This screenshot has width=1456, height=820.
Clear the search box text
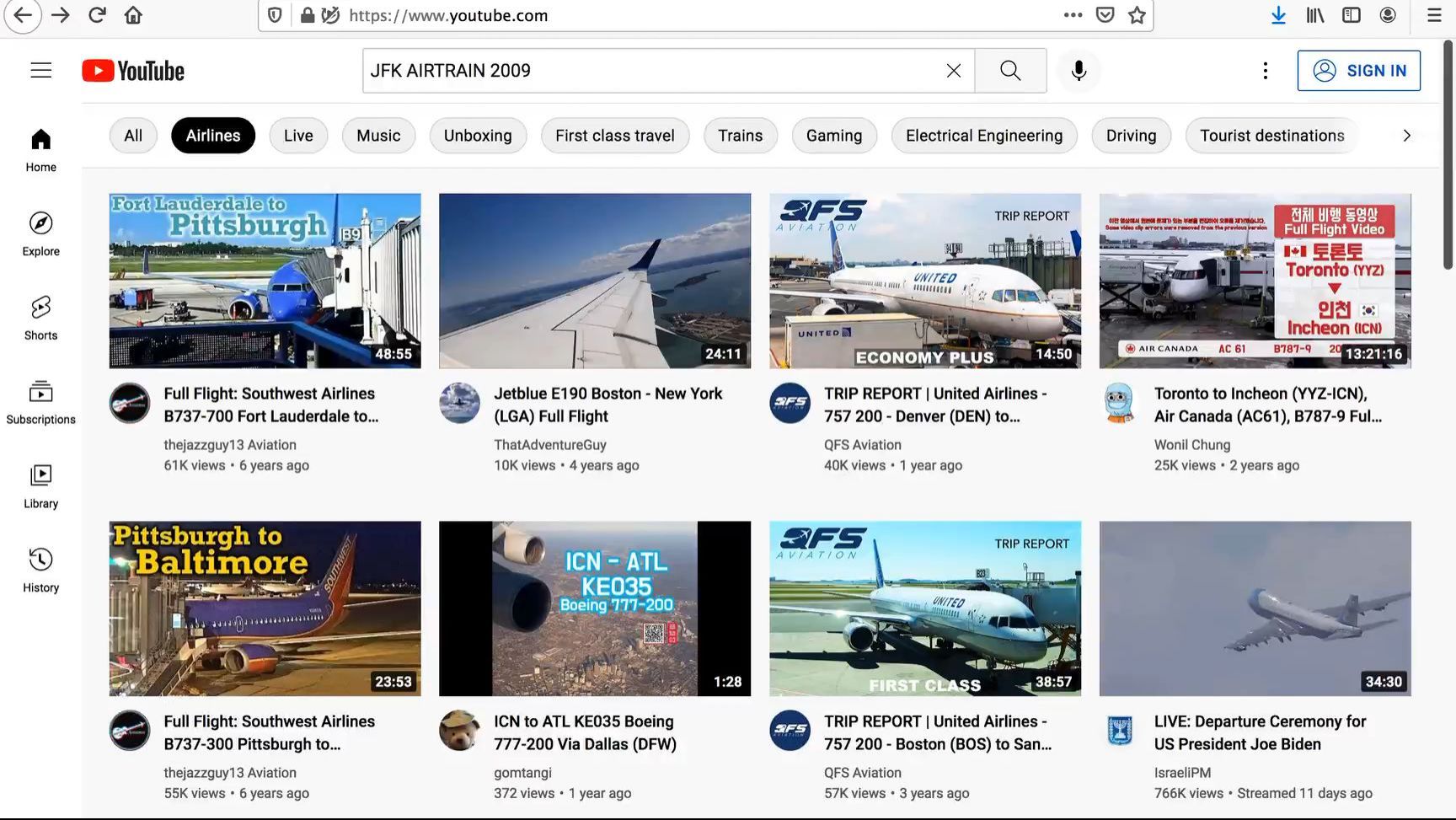[x=953, y=71]
